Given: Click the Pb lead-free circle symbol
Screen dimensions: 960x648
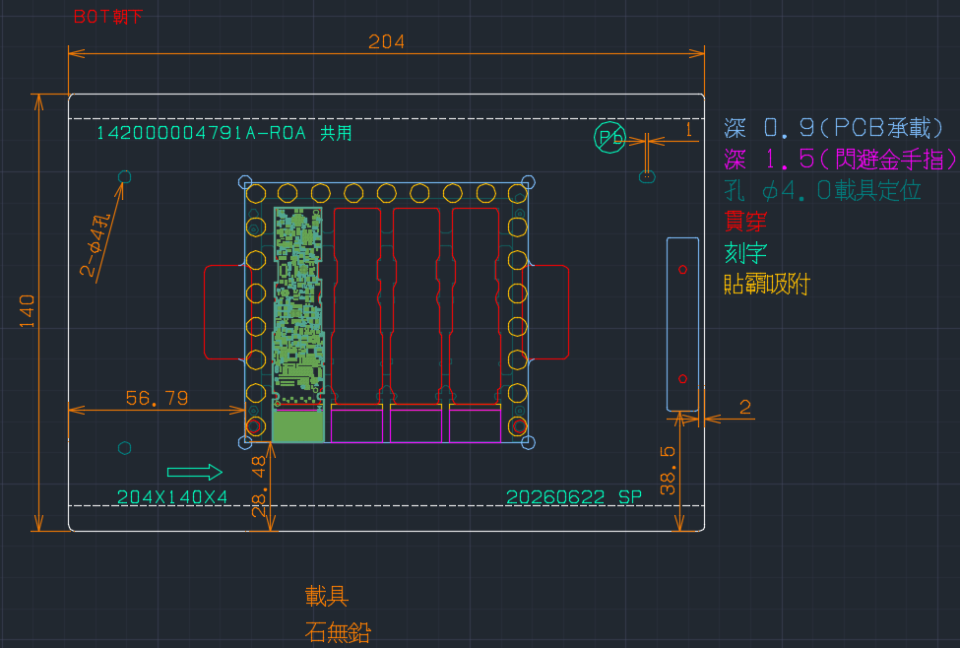Looking at the screenshot, I should click(610, 137).
